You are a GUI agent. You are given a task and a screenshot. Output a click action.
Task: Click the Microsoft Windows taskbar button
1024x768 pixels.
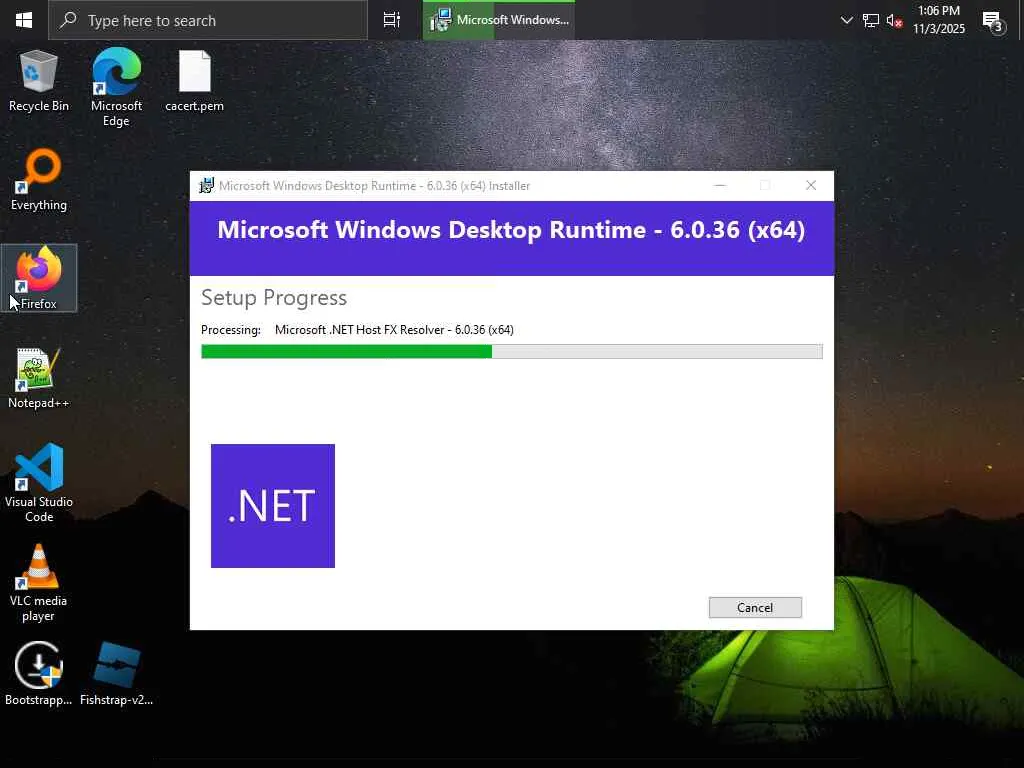coord(499,20)
